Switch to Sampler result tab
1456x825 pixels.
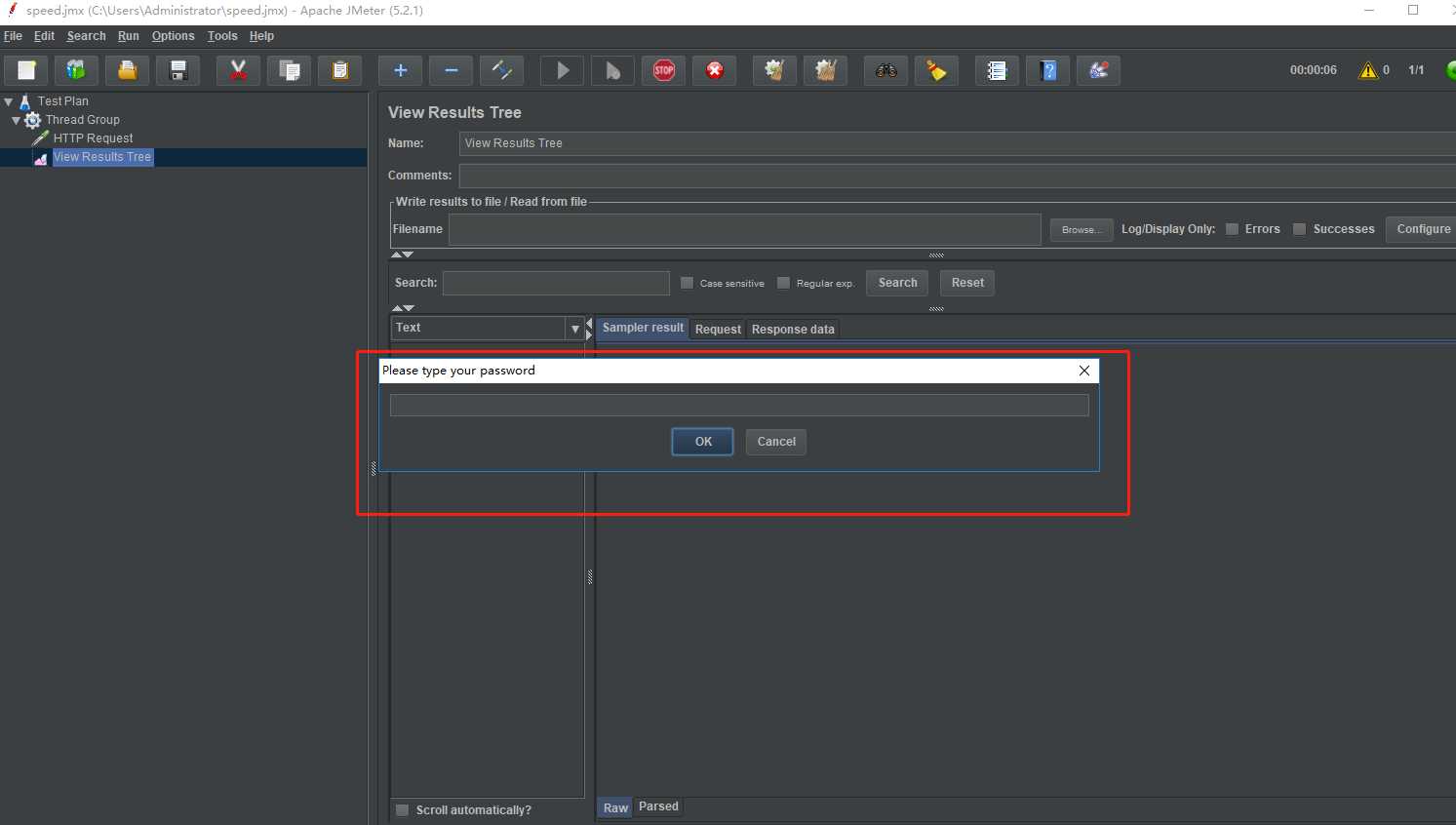[643, 328]
